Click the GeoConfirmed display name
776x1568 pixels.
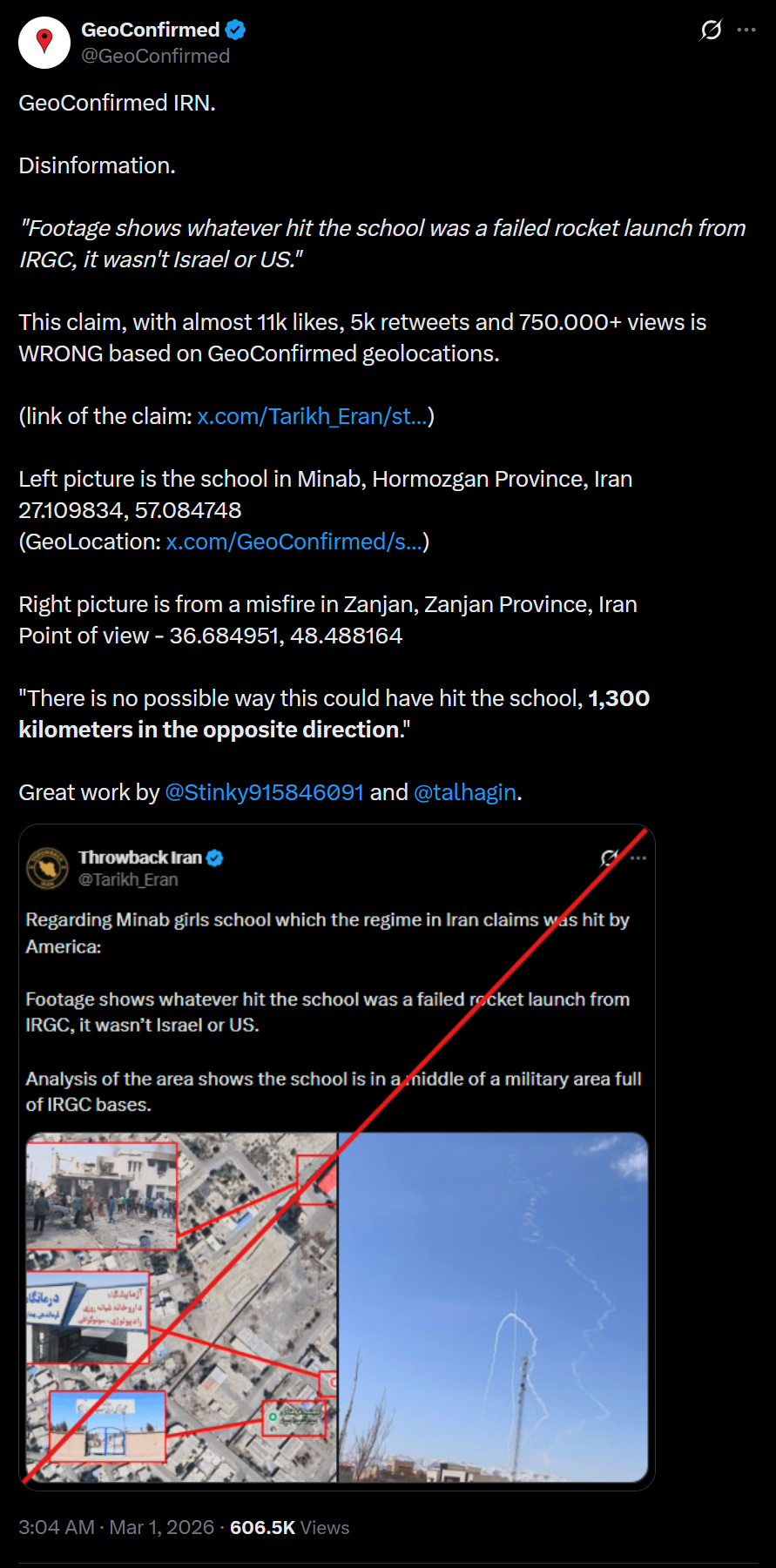[150, 30]
